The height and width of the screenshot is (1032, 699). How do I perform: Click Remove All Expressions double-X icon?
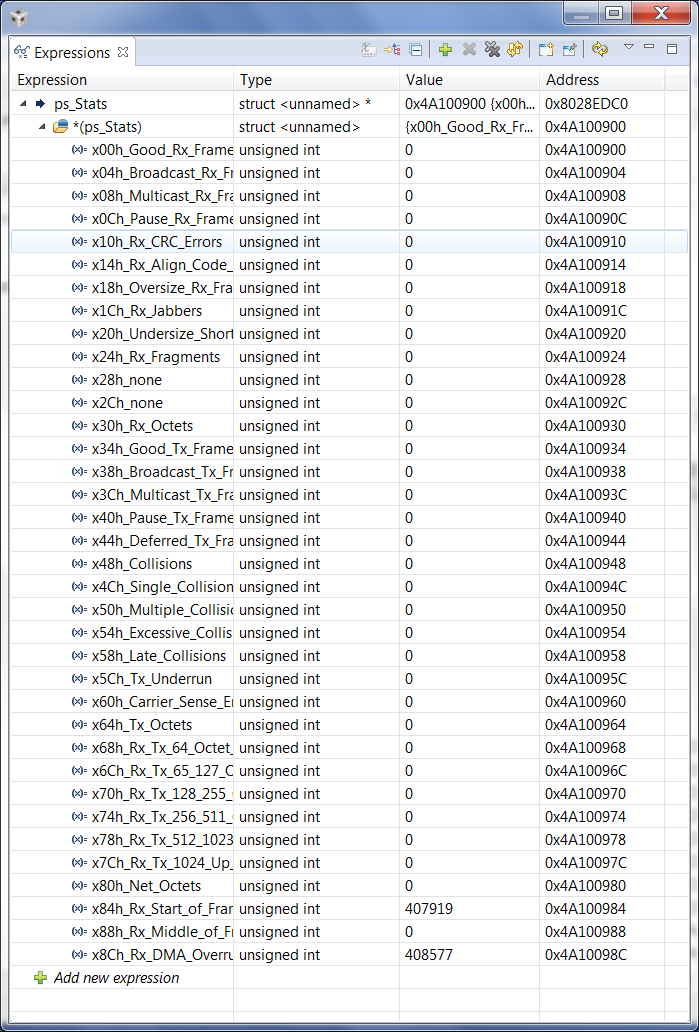click(x=492, y=49)
